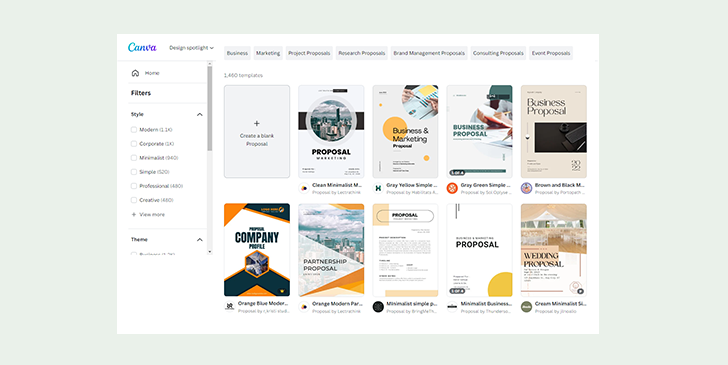Check the Professional style filter

tap(134, 186)
